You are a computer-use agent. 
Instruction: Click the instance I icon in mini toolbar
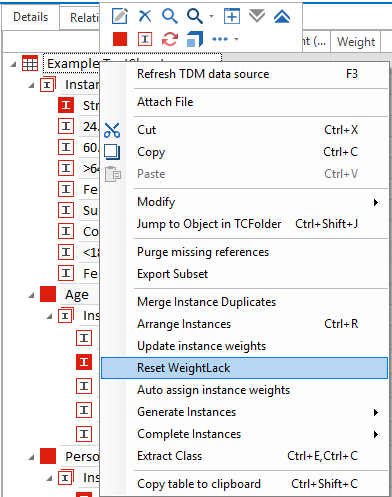click(x=145, y=39)
